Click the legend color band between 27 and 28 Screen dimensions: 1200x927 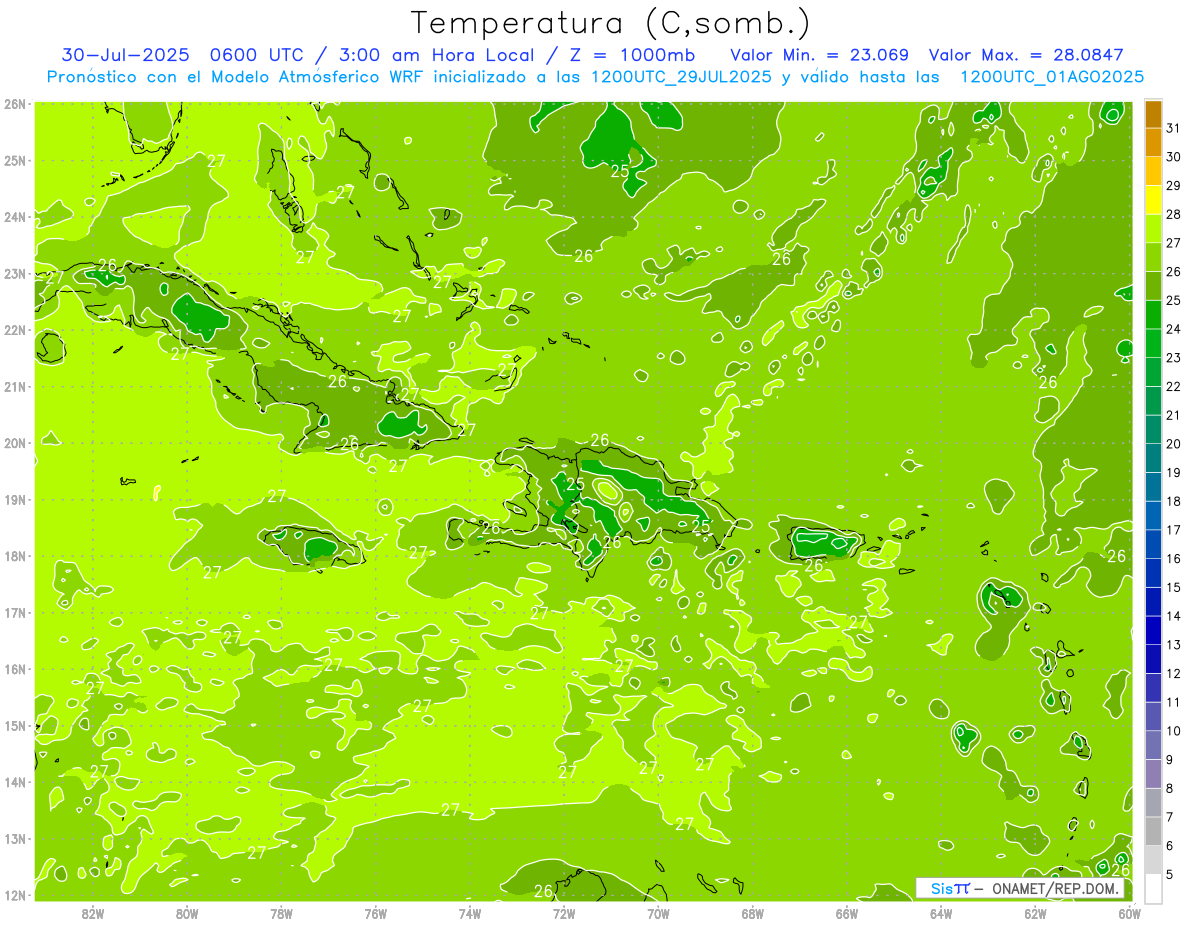pyautogui.click(x=1153, y=229)
